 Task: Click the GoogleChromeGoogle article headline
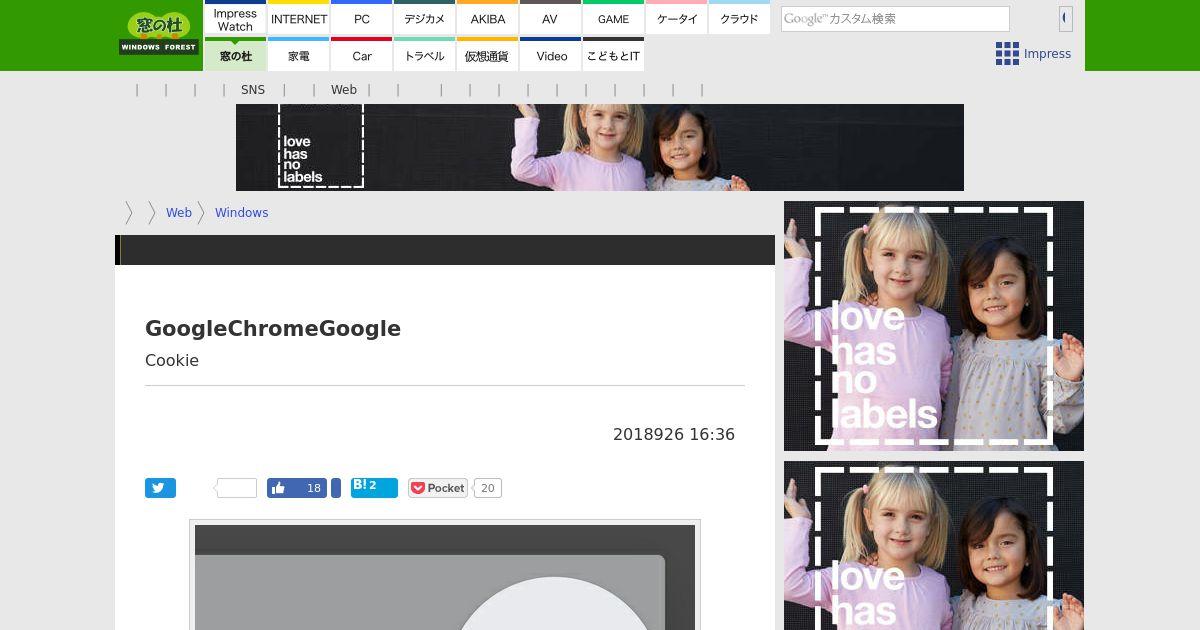[273, 328]
